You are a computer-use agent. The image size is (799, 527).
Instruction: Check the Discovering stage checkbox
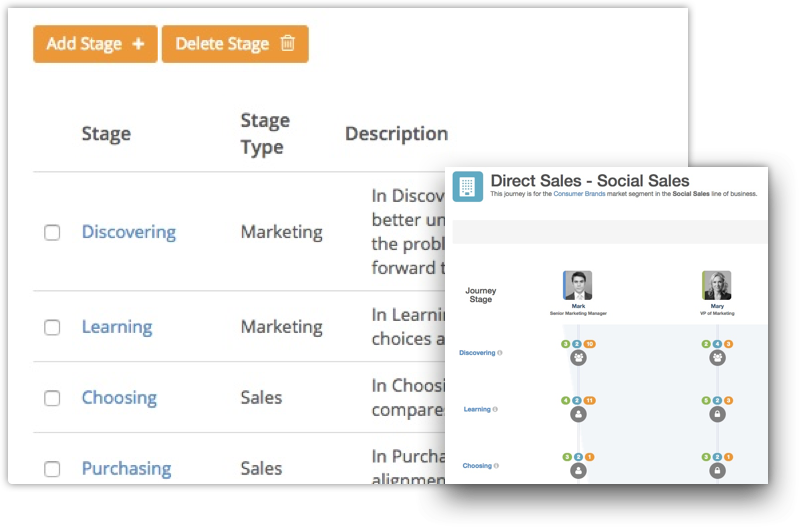click(x=52, y=232)
